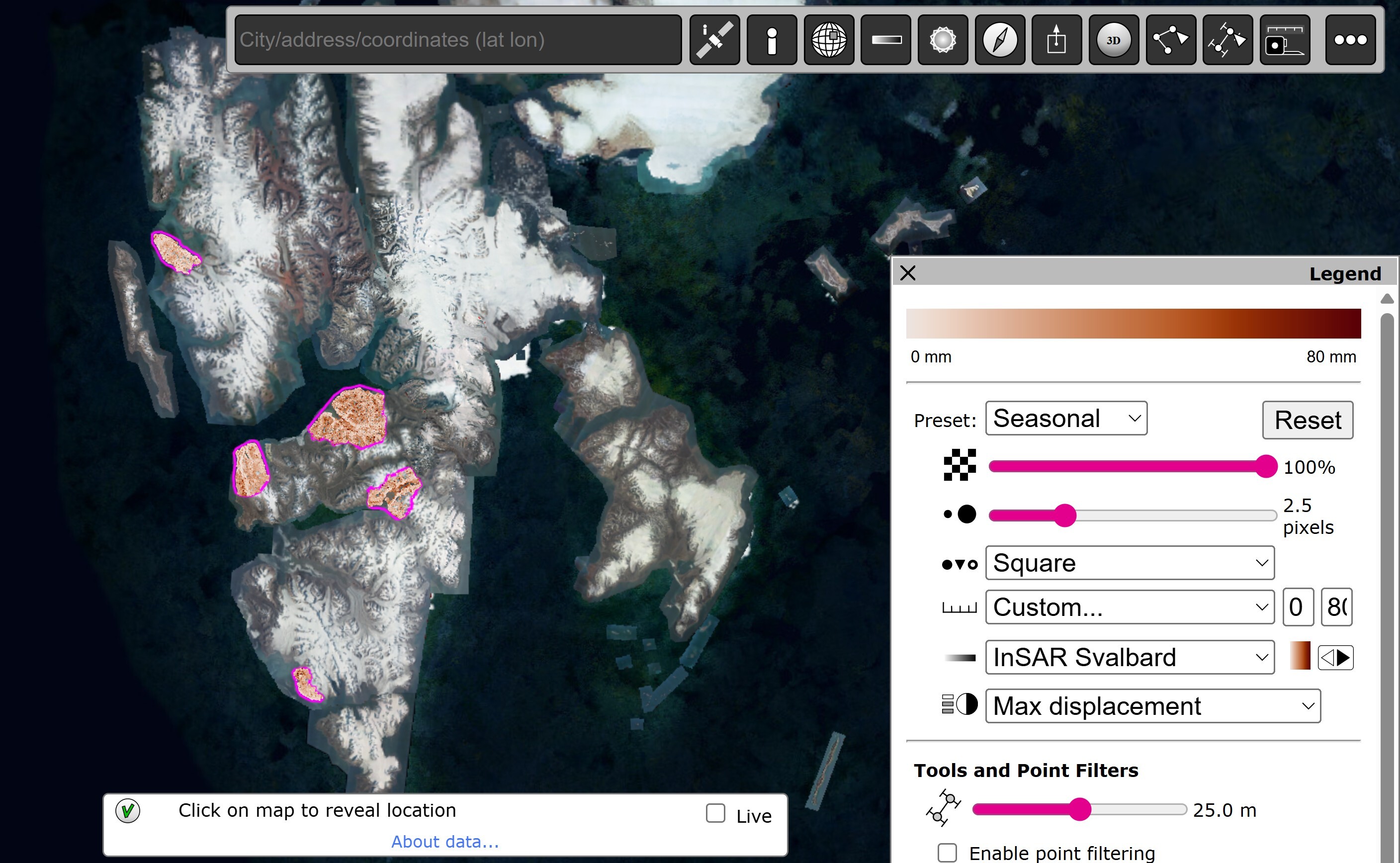Tick Enable point filtering checkbox
Viewport: 1400px width, 863px height.
click(x=948, y=853)
